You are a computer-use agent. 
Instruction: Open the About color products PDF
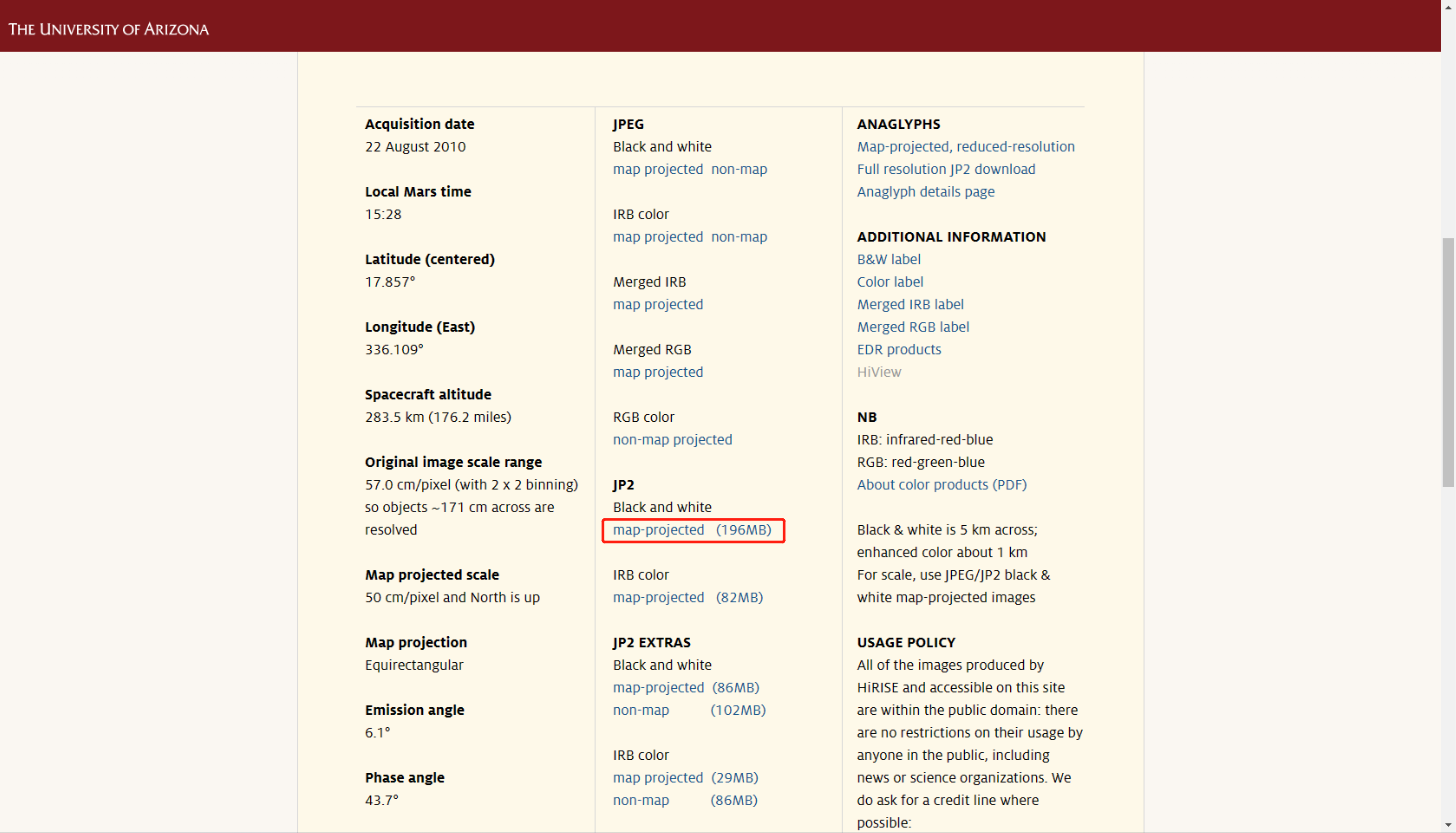point(941,485)
